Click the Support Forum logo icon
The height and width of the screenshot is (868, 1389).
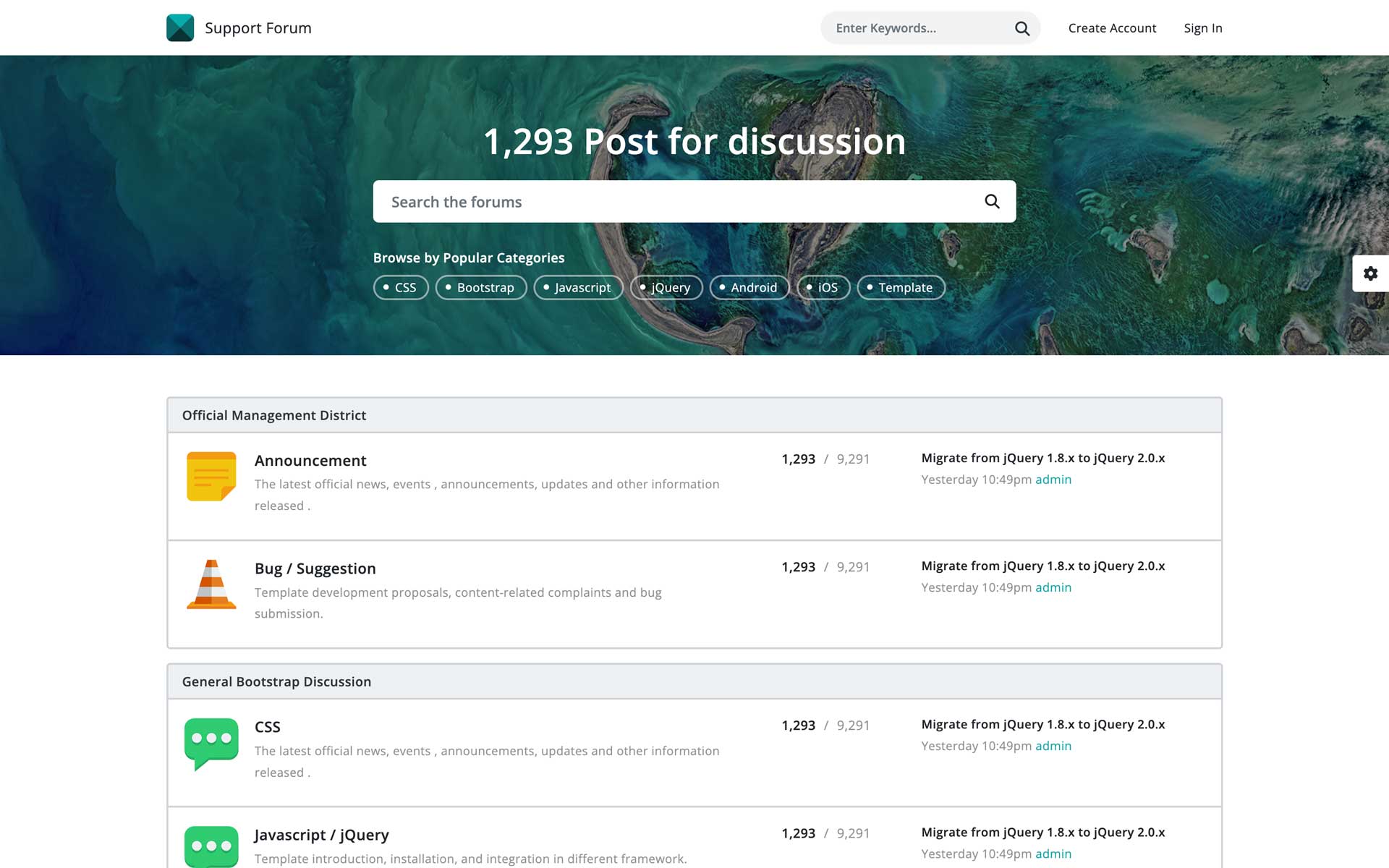(x=180, y=27)
